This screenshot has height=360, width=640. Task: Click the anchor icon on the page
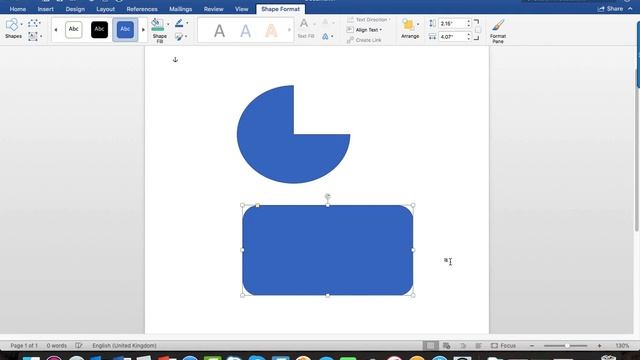[175, 60]
